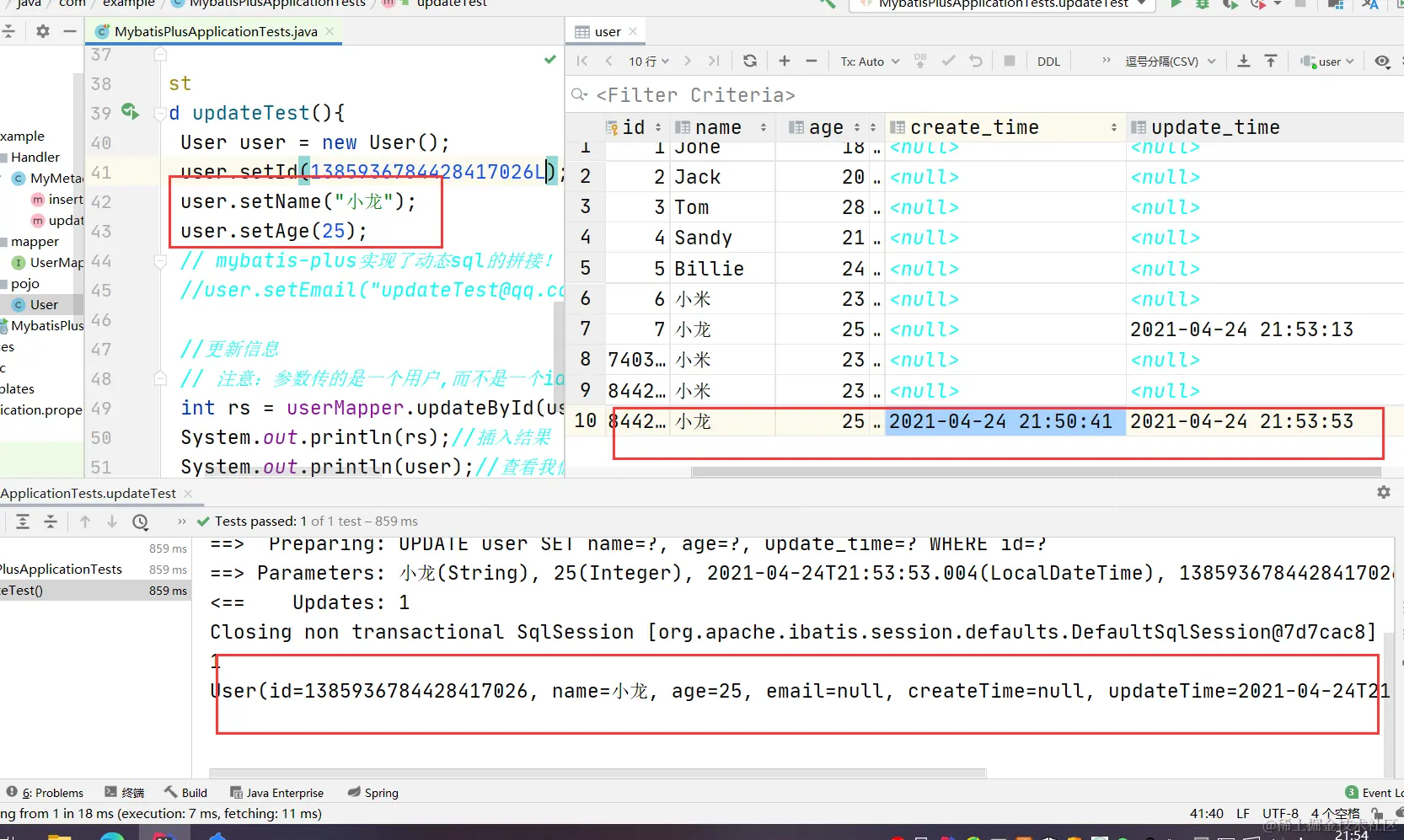Open user target dropdown in table toolbar
Image resolution: width=1404 pixels, height=840 pixels.
(x=1327, y=62)
